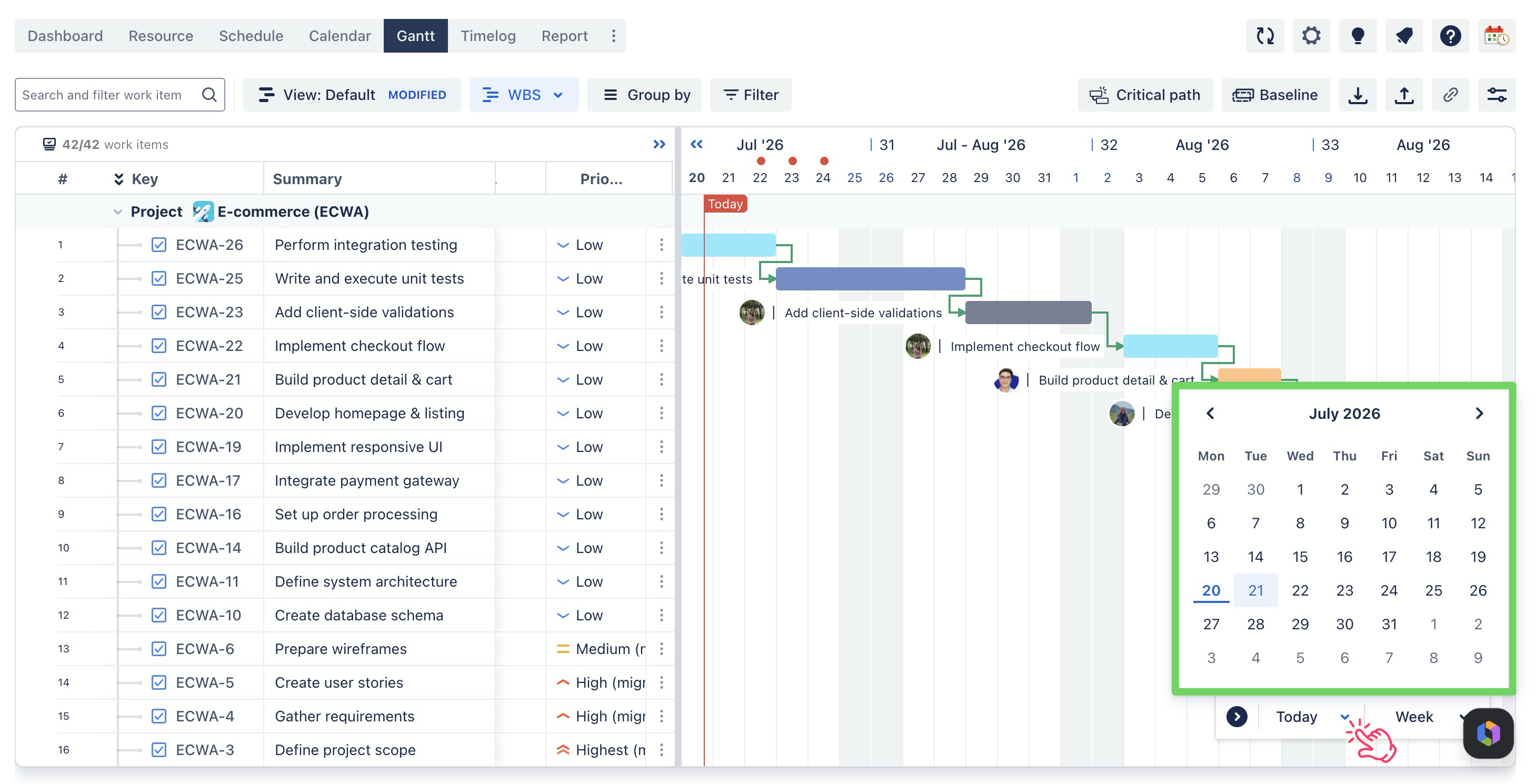Open the help question mark icon
Viewport: 1536px width, 784px height.
point(1450,36)
